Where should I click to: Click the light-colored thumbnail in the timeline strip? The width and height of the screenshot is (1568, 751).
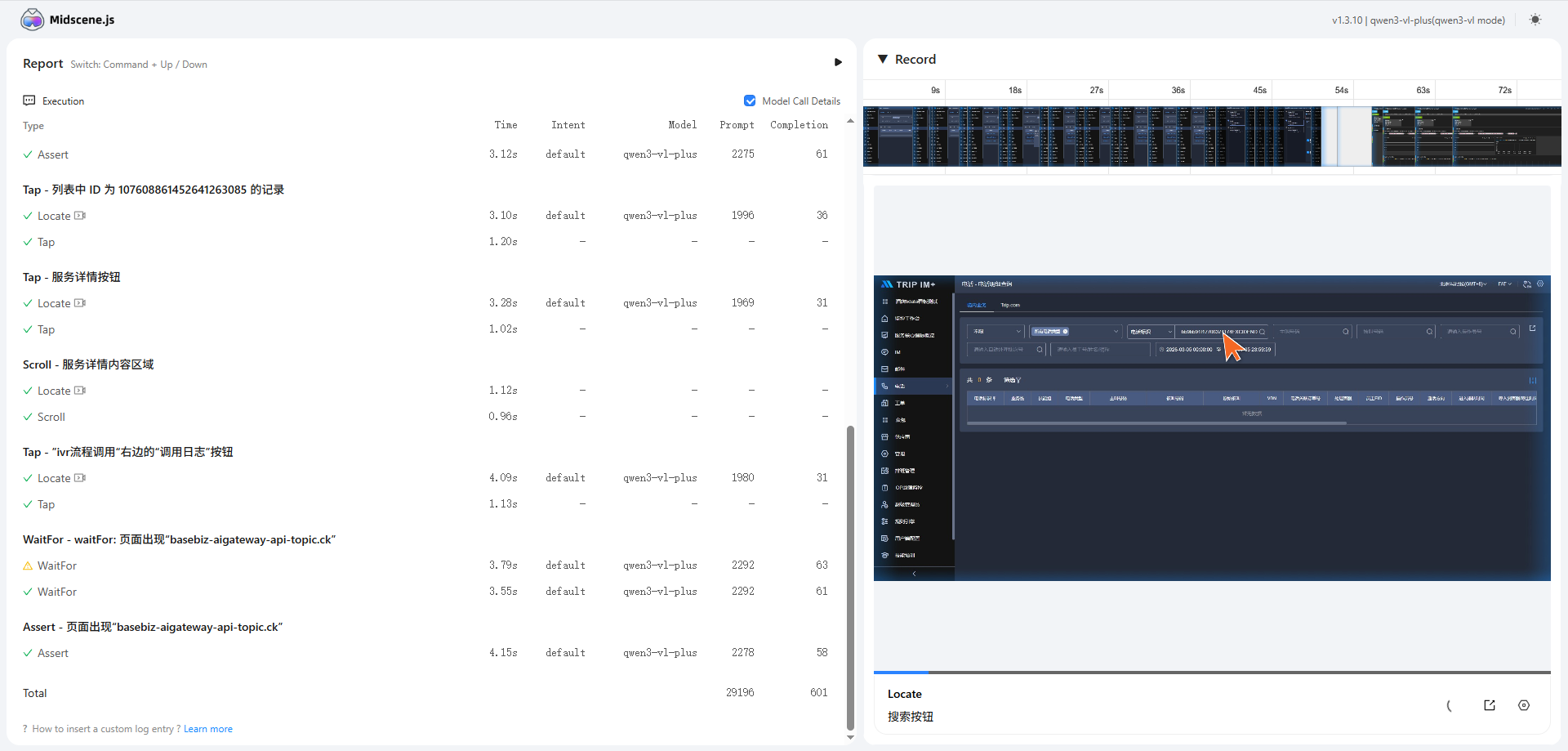(x=1347, y=136)
